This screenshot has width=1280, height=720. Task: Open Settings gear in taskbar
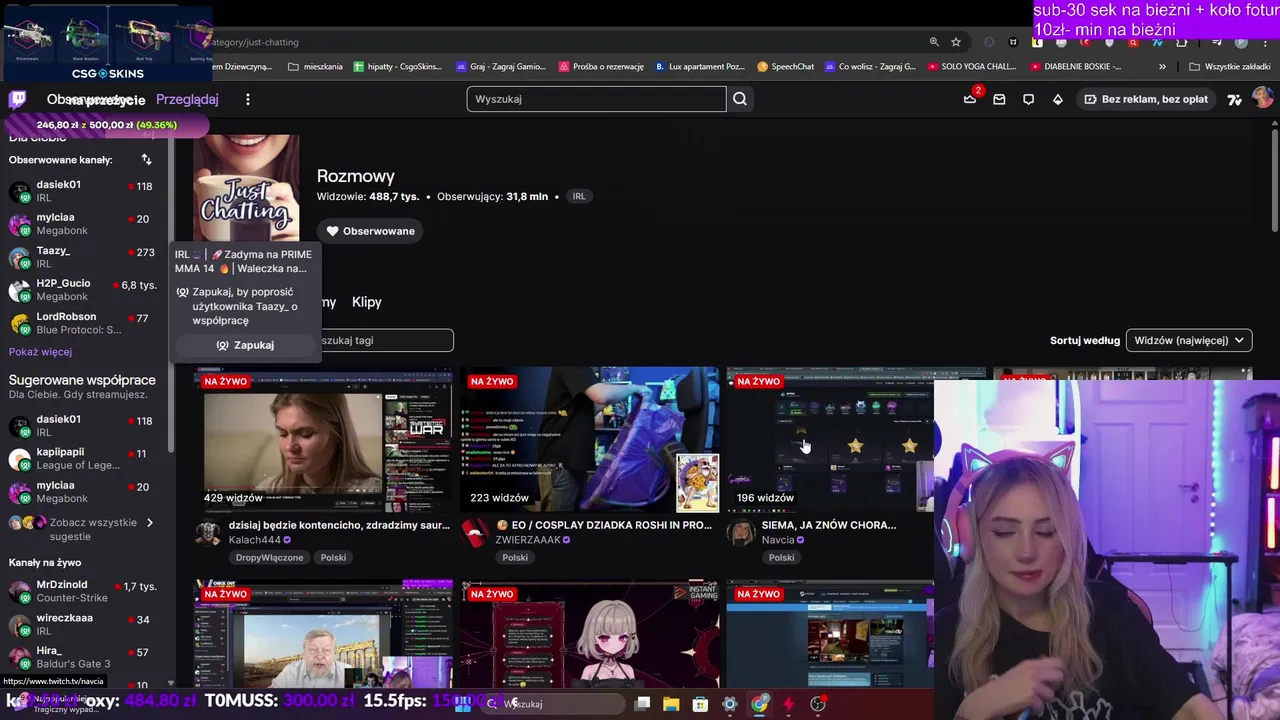point(730,704)
